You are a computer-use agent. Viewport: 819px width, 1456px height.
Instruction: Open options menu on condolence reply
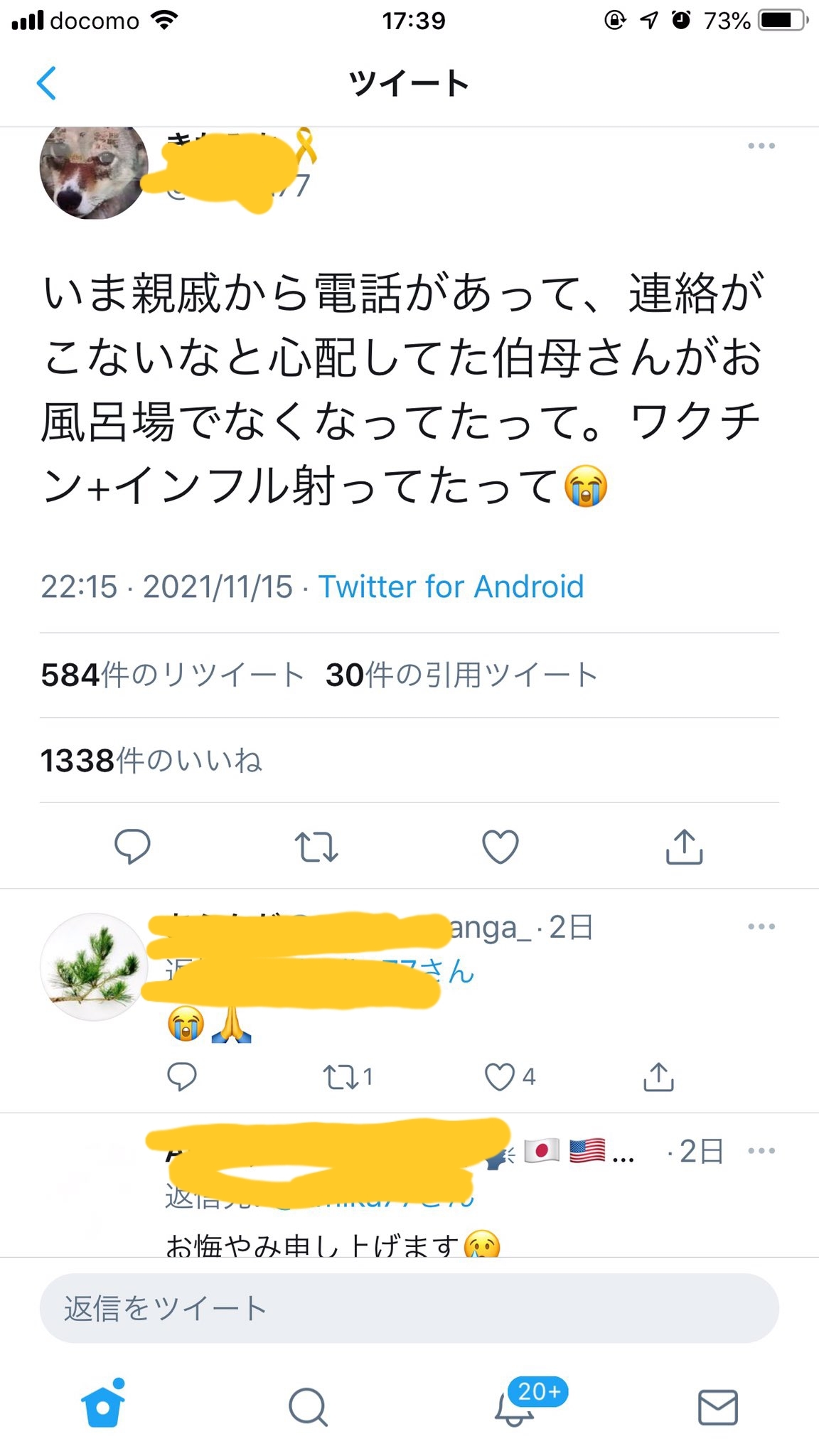[x=761, y=1151]
